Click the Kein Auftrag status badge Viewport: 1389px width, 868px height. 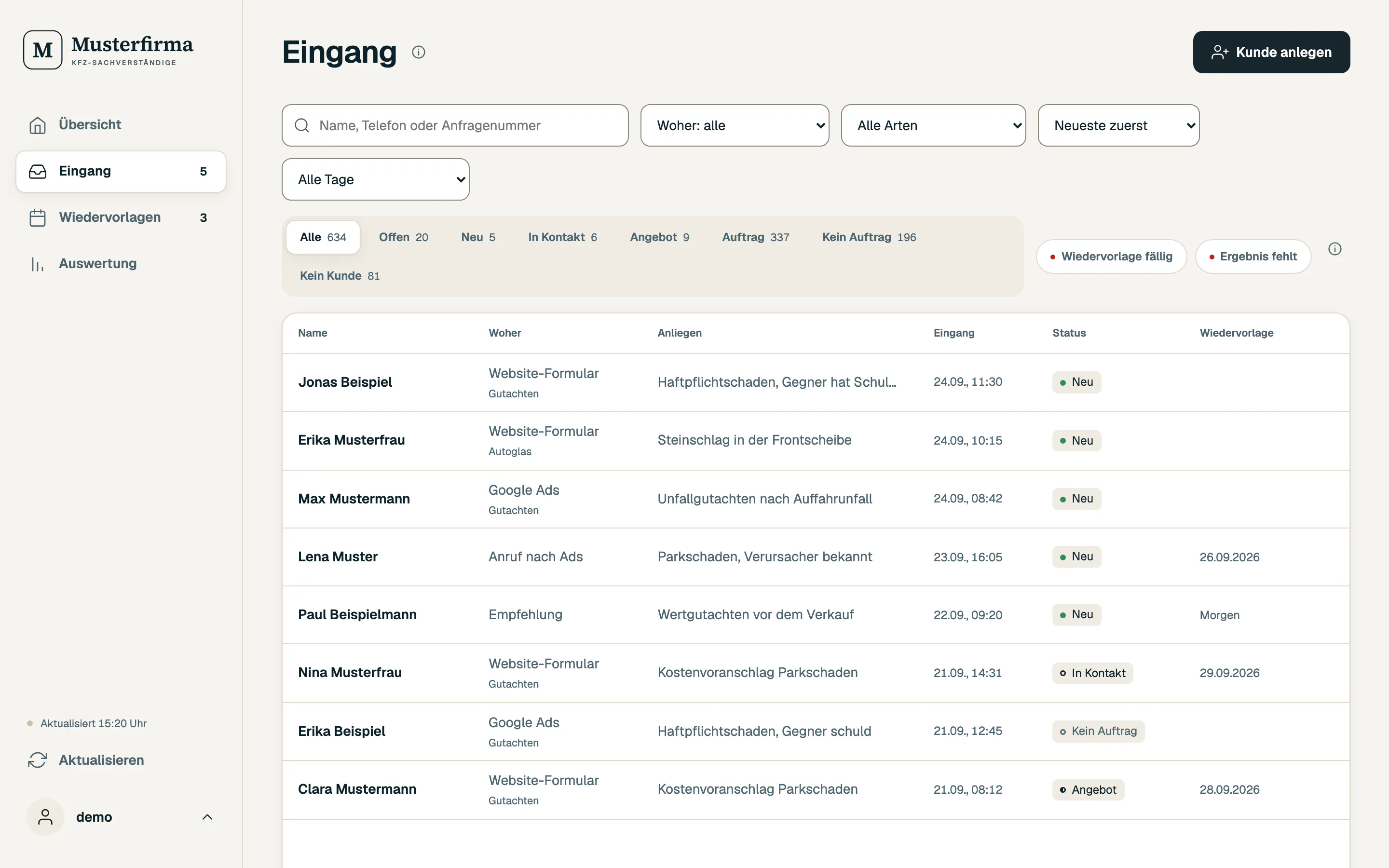(1098, 732)
